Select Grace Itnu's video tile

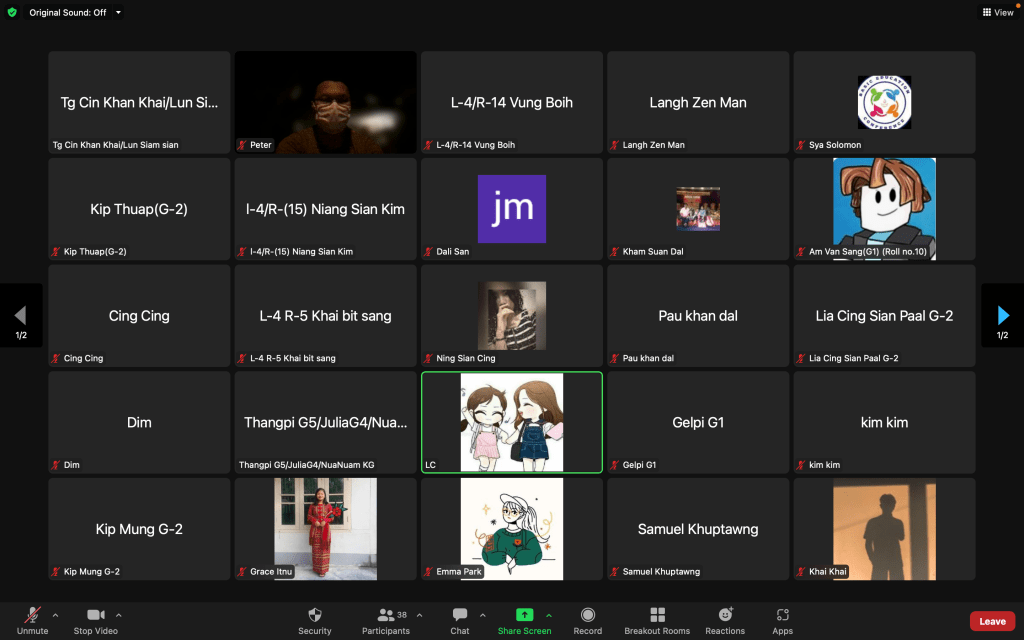(325, 529)
